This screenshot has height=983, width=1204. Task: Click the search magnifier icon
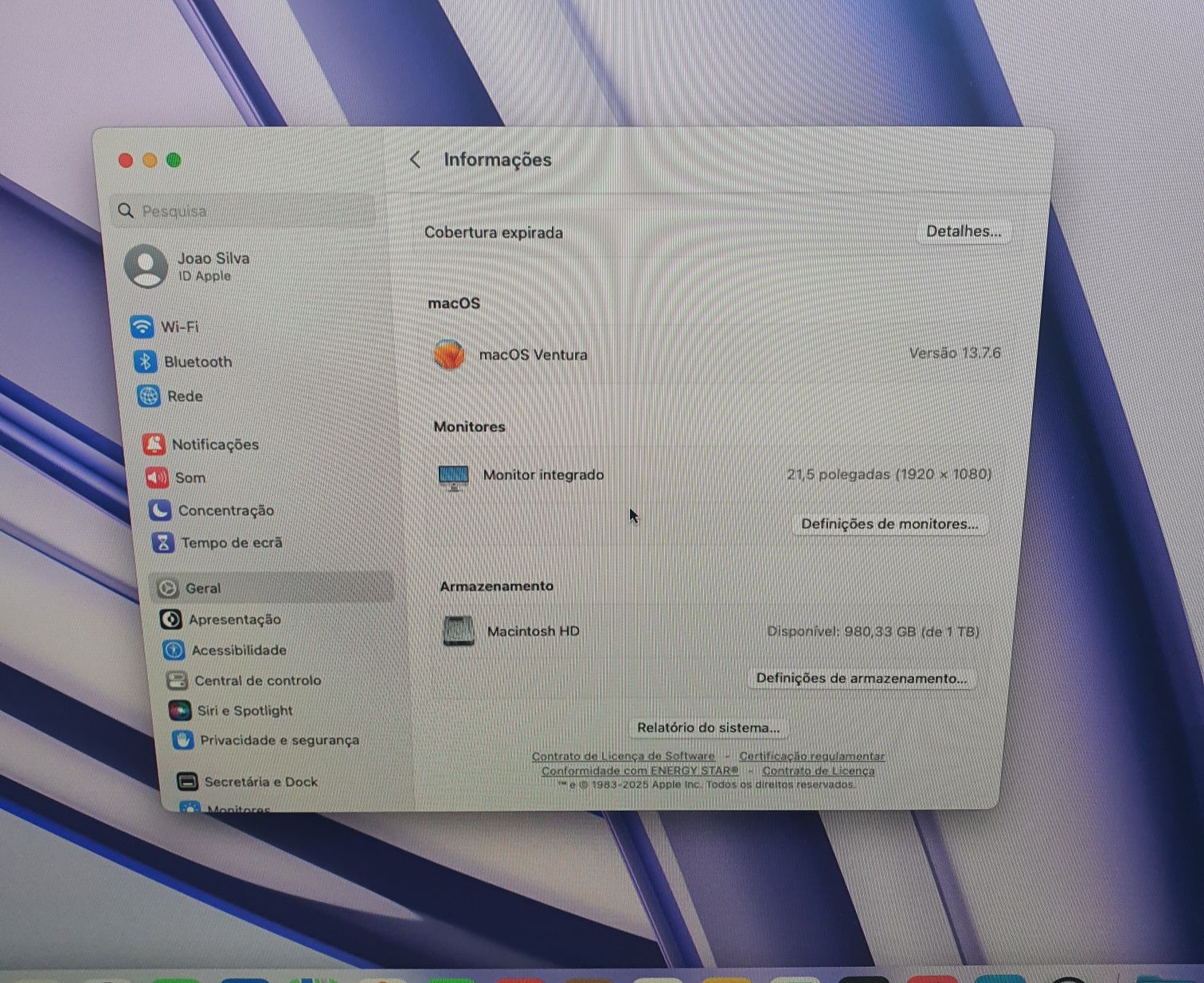point(125,210)
